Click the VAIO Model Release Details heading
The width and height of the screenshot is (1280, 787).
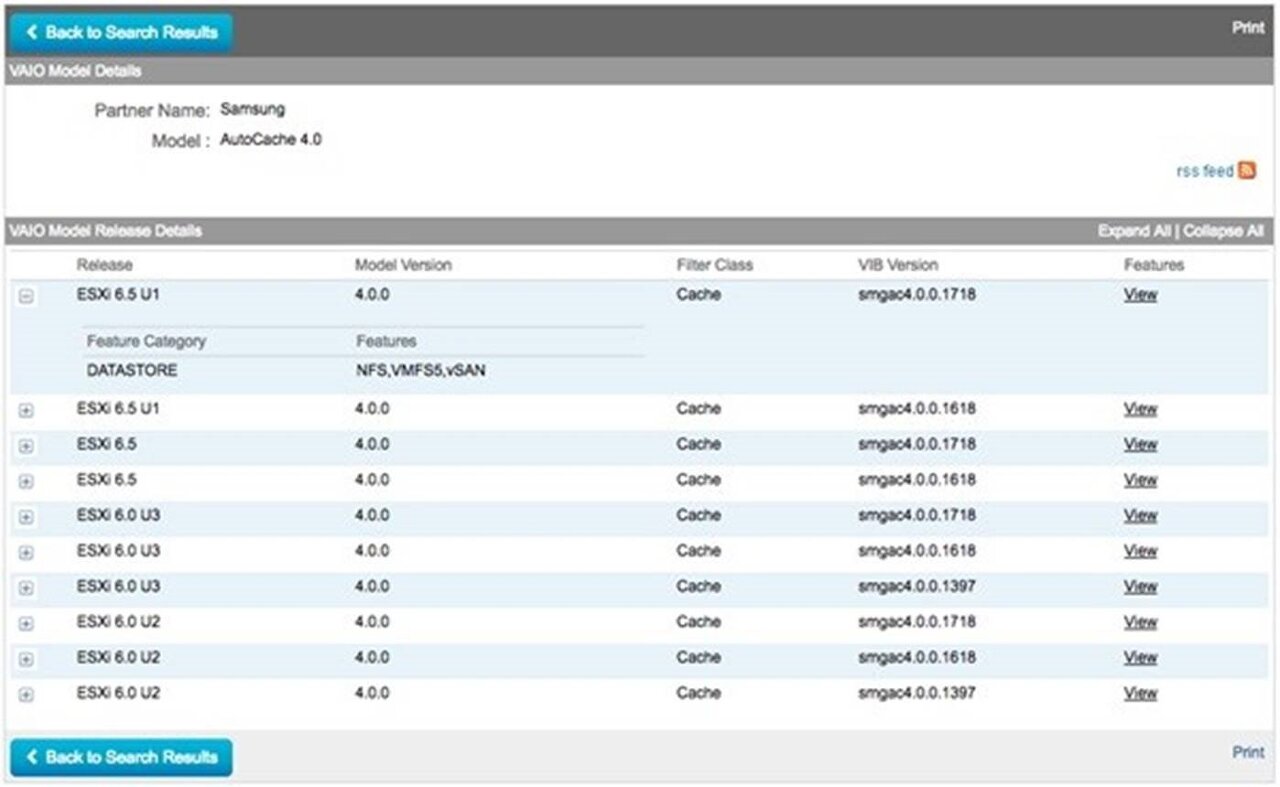point(105,231)
